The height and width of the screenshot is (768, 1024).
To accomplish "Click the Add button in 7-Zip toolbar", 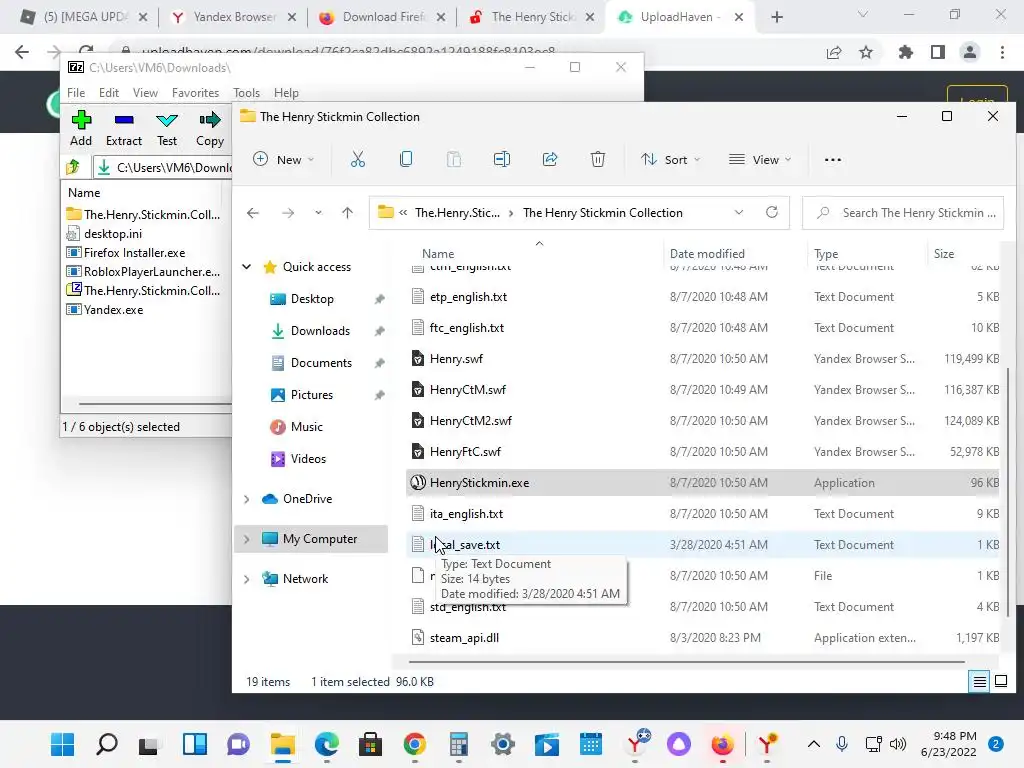I will click(x=81, y=128).
